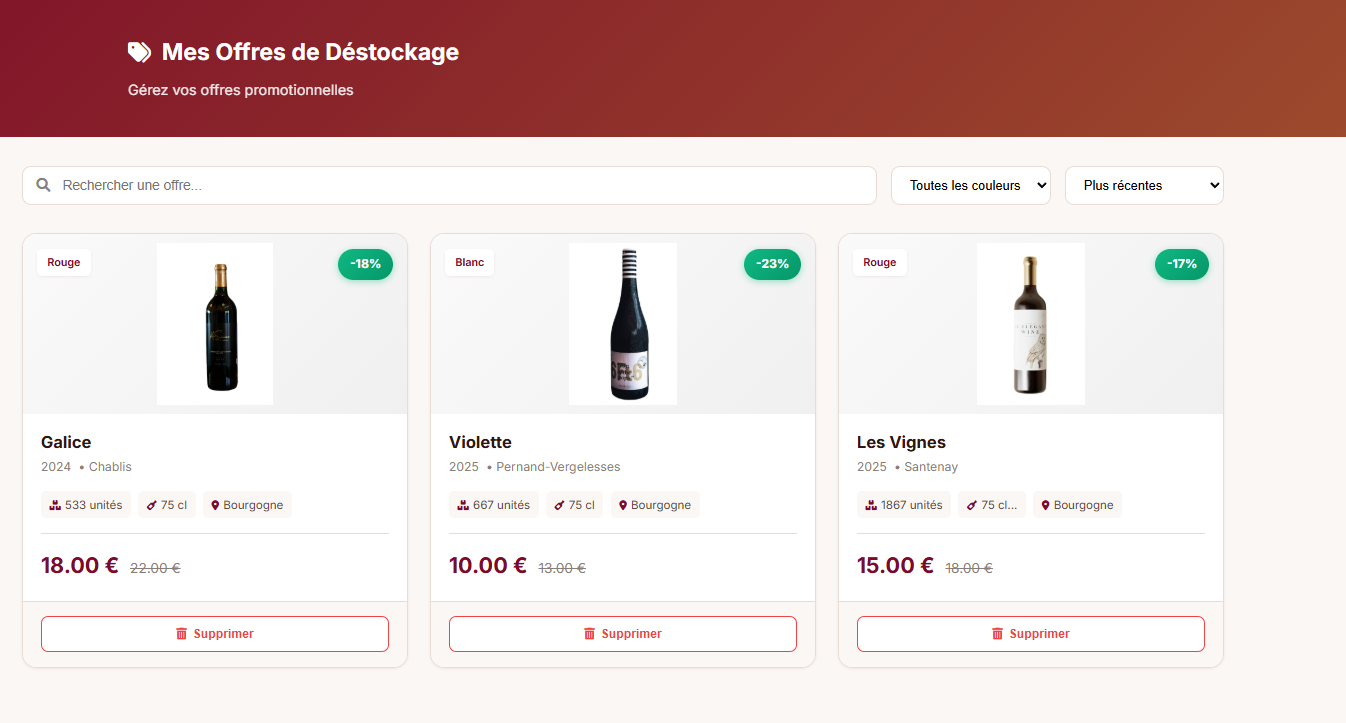Click the 'Blanc' badge on Violette's card
The height and width of the screenshot is (723, 1346).
(x=469, y=261)
